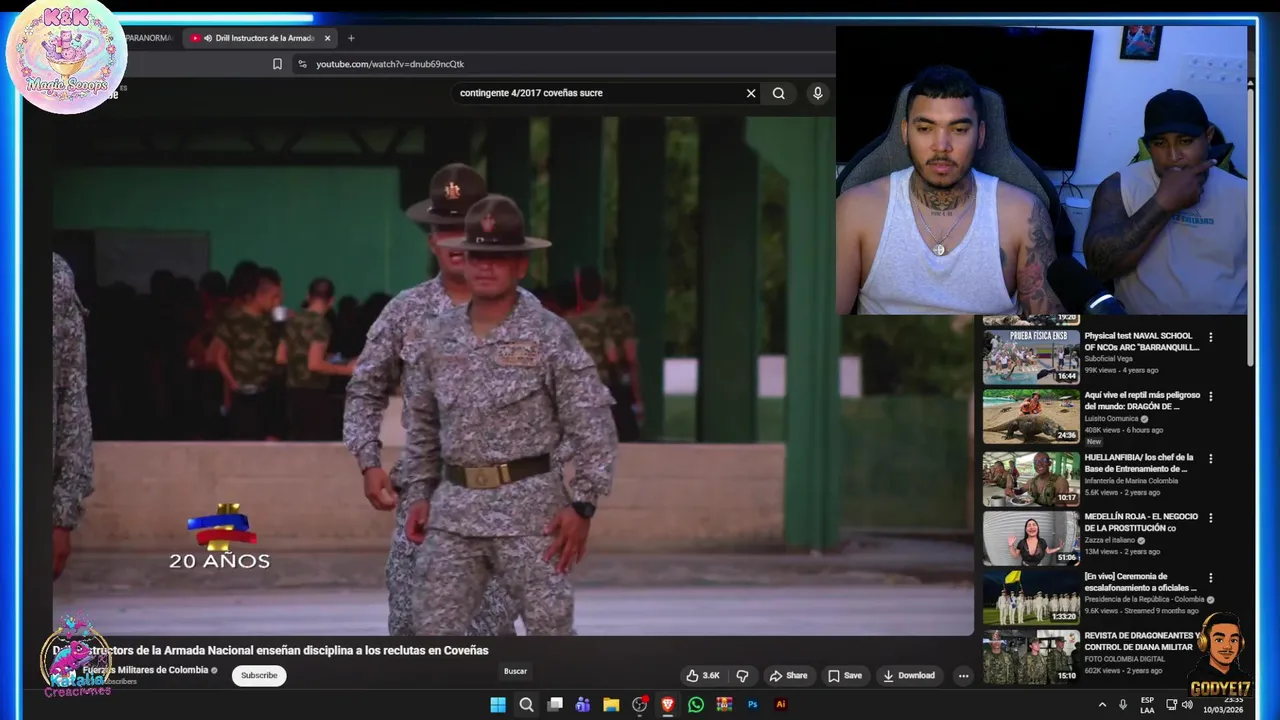Open Ceremonia de escalafonamiento video thumbnail

coord(1031,597)
